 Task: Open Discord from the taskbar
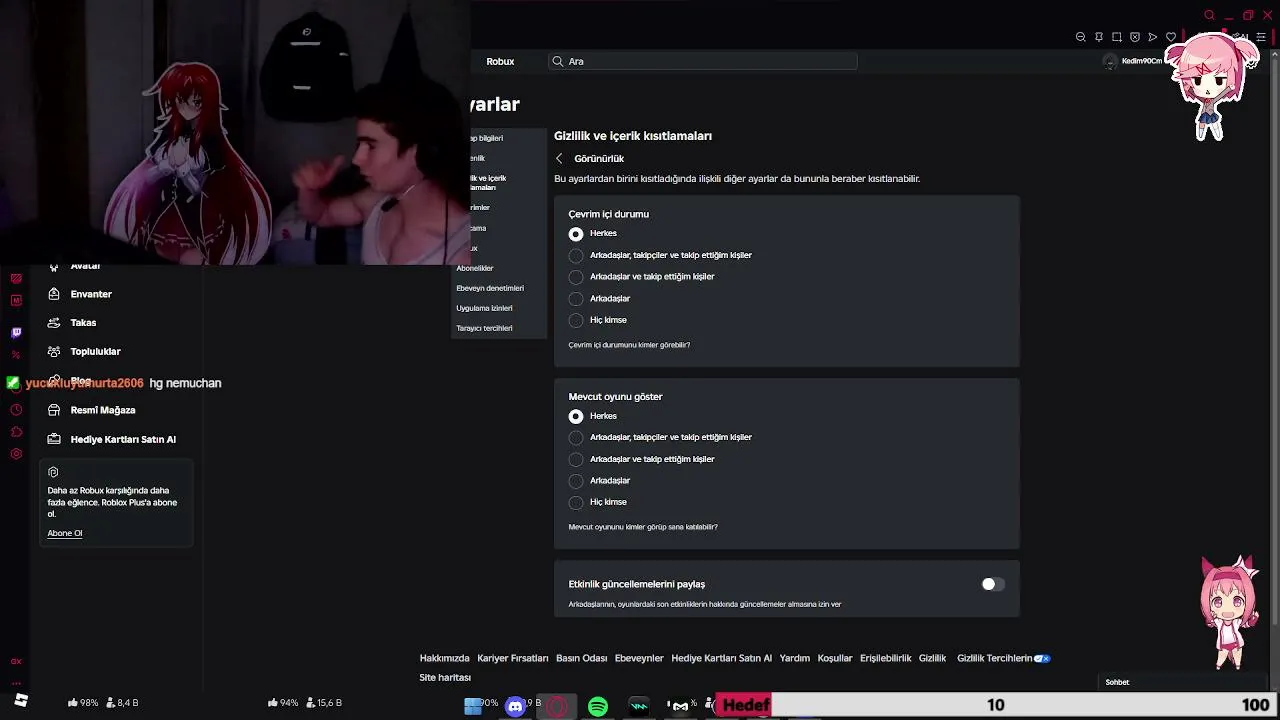(515, 707)
